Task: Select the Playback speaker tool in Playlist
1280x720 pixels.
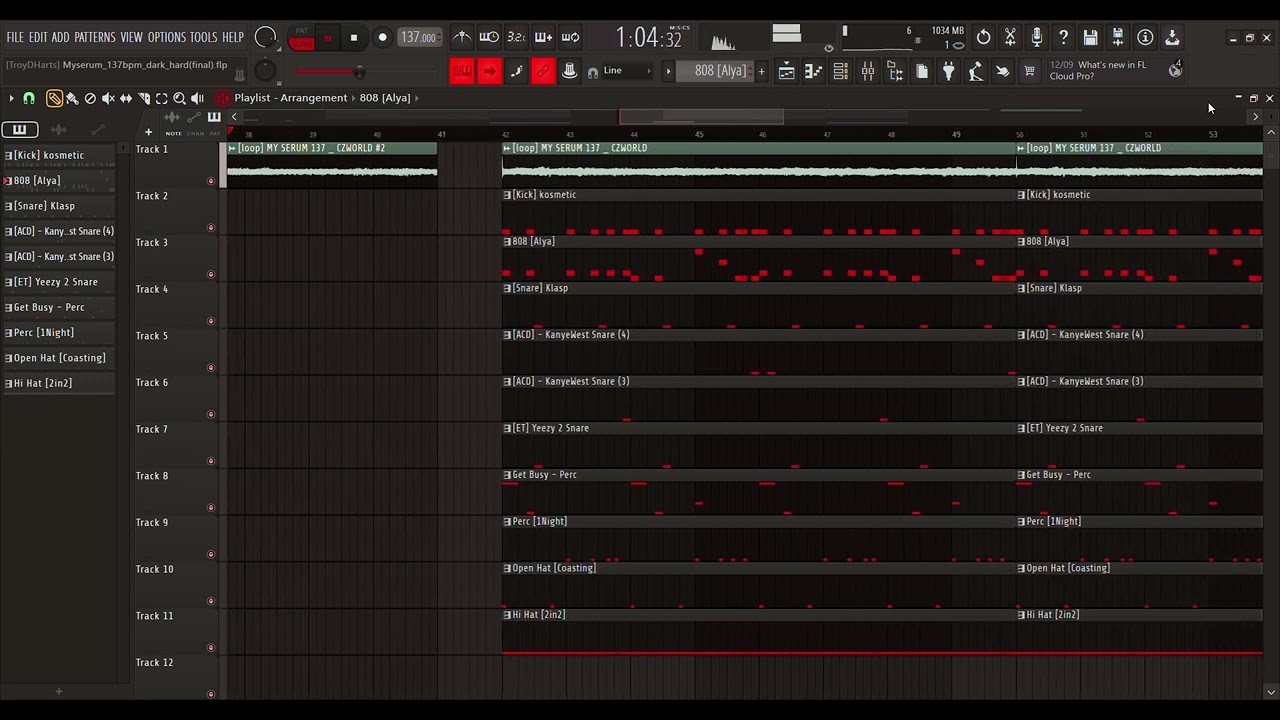Action: coord(198,98)
